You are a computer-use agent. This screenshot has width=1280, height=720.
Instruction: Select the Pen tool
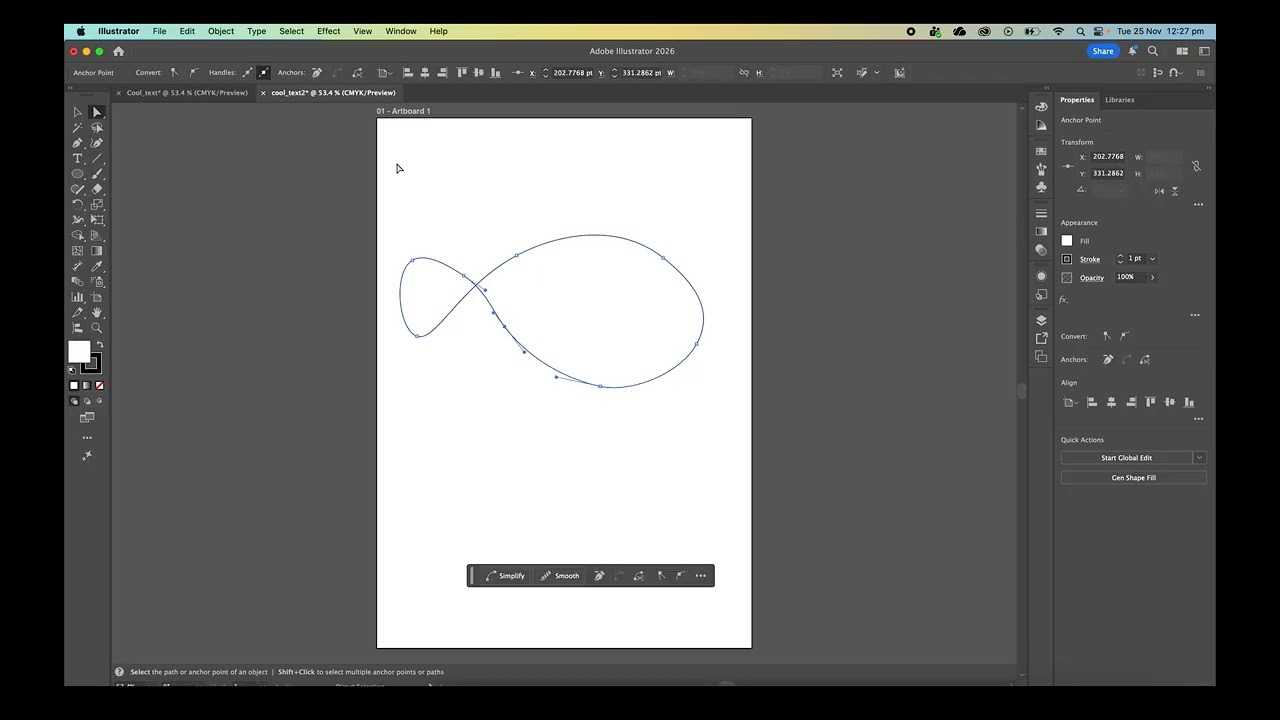click(x=77, y=143)
